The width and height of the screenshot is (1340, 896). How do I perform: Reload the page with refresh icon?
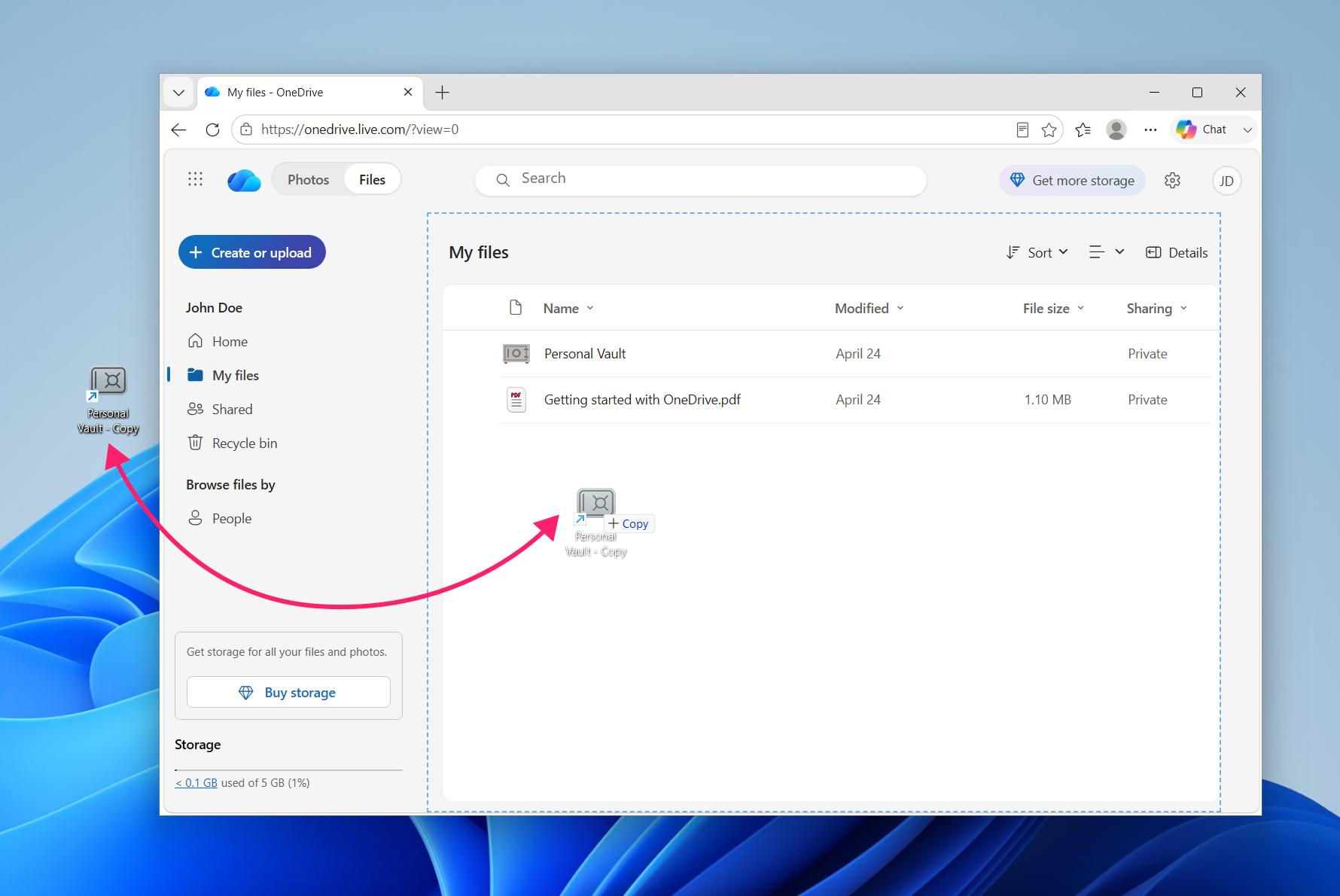(212, 130)
